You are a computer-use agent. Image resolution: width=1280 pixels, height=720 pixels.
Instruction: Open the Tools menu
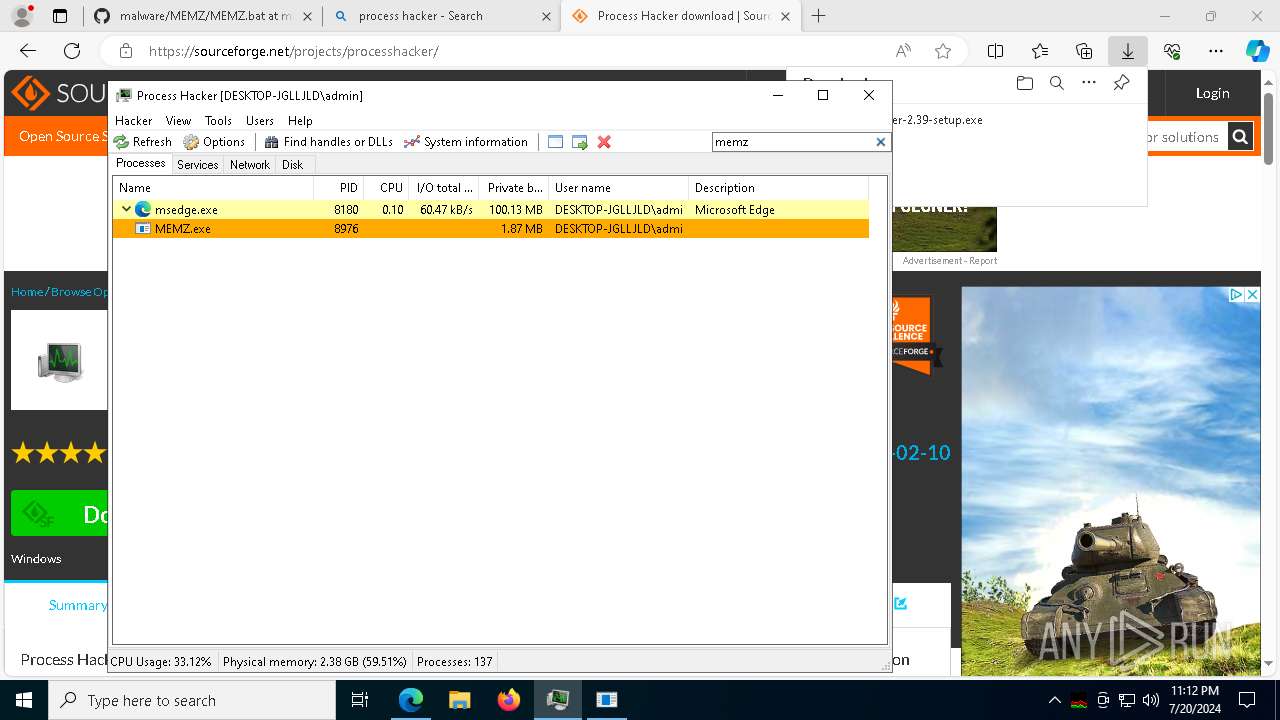(x=218, y=120)
